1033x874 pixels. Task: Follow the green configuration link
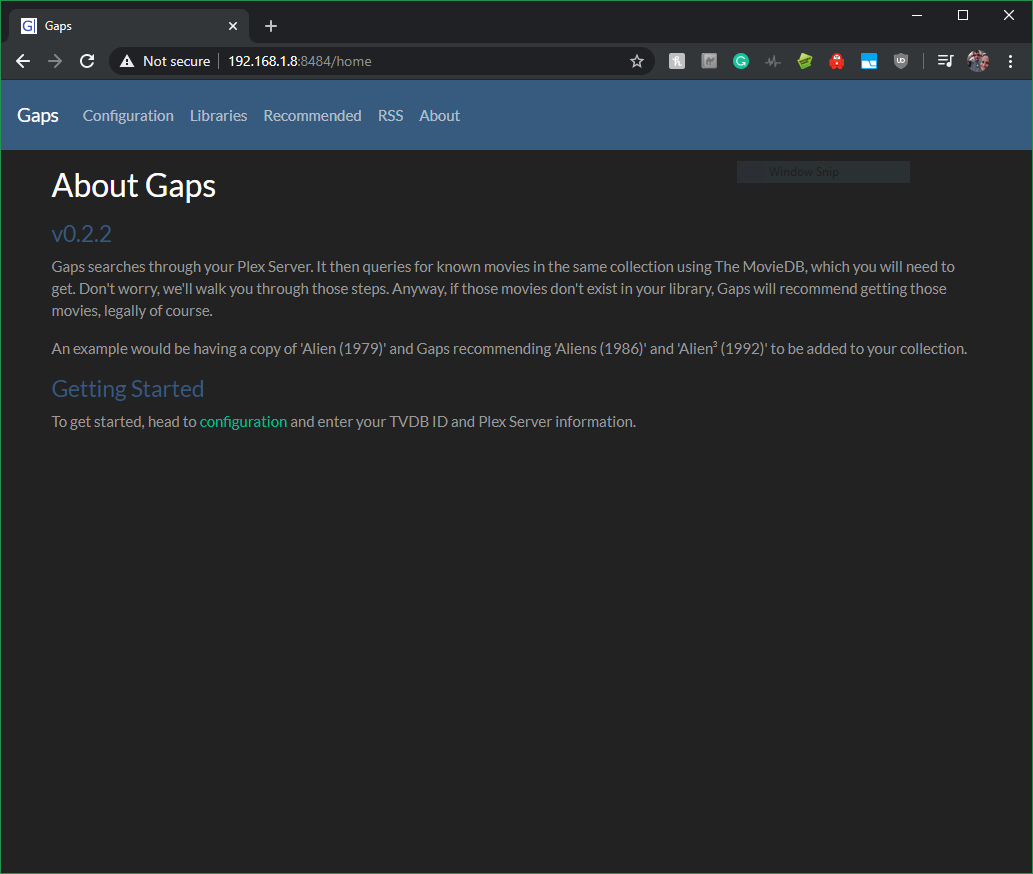pyautogui.click(x=243, y=422)
